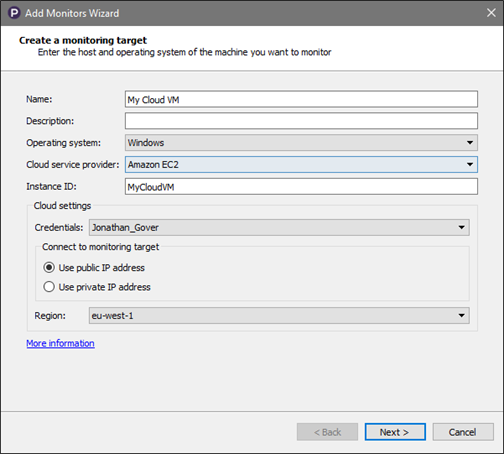Click the empty Description field
The height and width of the screenshot is (454, 504).
click(x=301, y=121)
